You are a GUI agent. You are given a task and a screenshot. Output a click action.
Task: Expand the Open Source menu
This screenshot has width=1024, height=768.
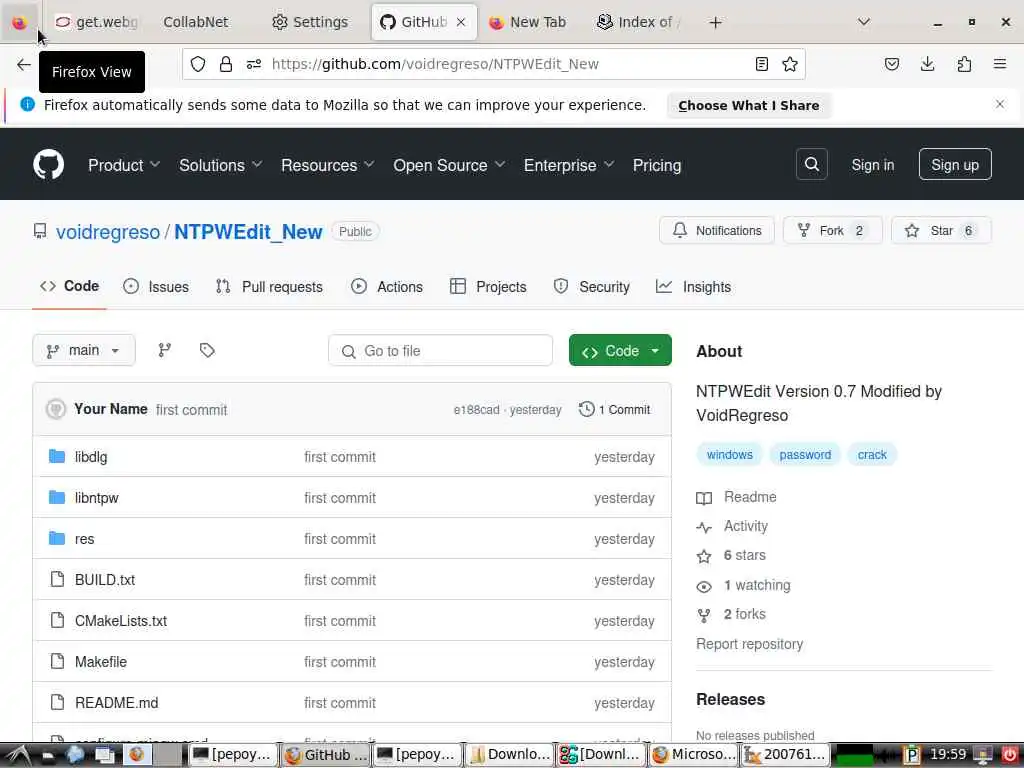point(449,165)
